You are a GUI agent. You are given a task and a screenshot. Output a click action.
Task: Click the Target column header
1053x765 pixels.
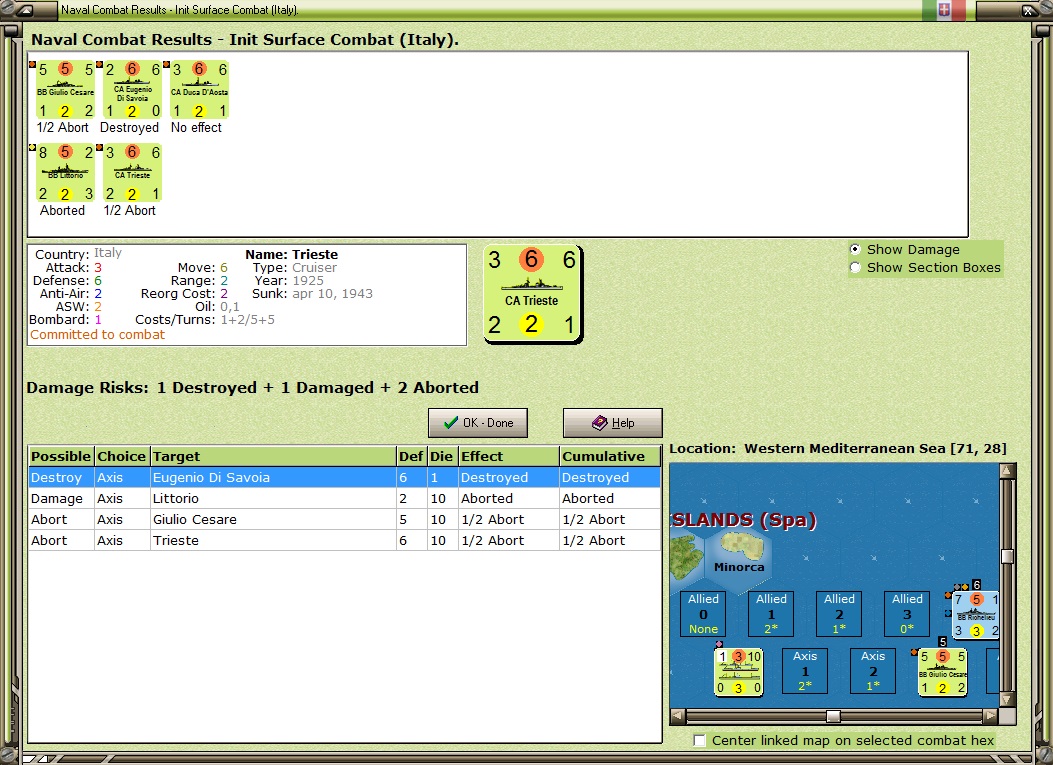point(273,457)
